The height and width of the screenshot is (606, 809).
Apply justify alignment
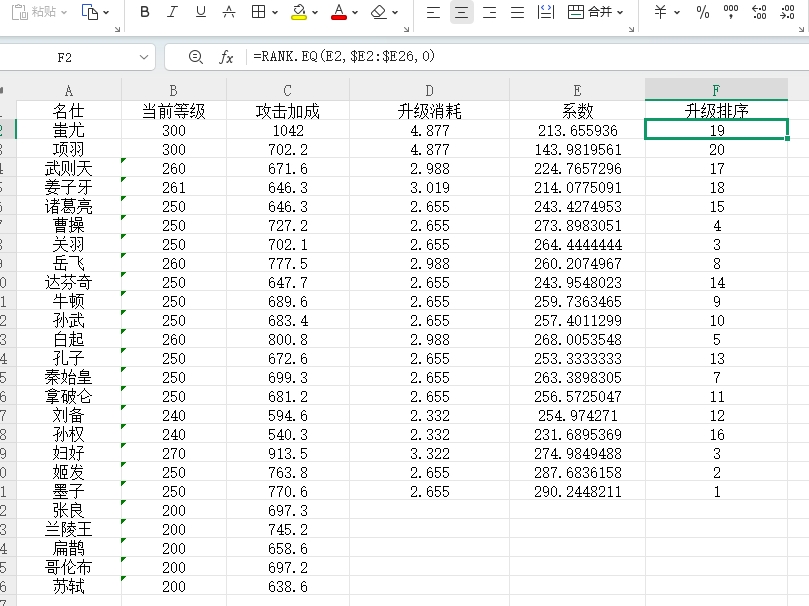[517, 12]
